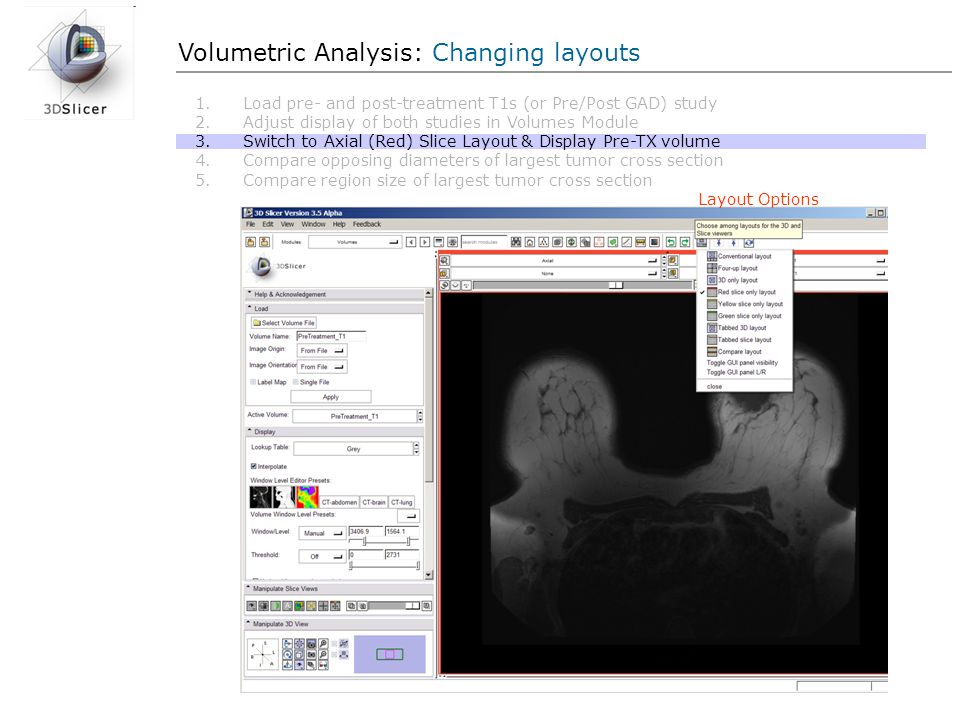This screenshot has width=960, height=720.
Task: Click the undo arrow in toolbar
Action: [x=670, y=242]
